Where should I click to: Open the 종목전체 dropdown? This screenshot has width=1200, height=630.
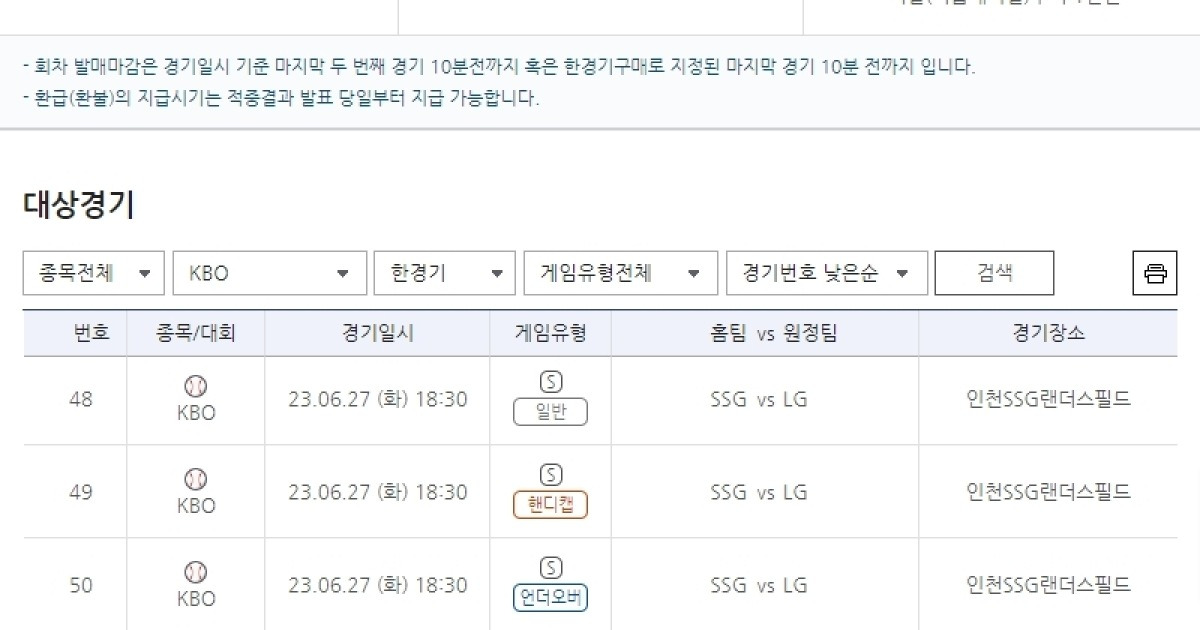[92, 272]
